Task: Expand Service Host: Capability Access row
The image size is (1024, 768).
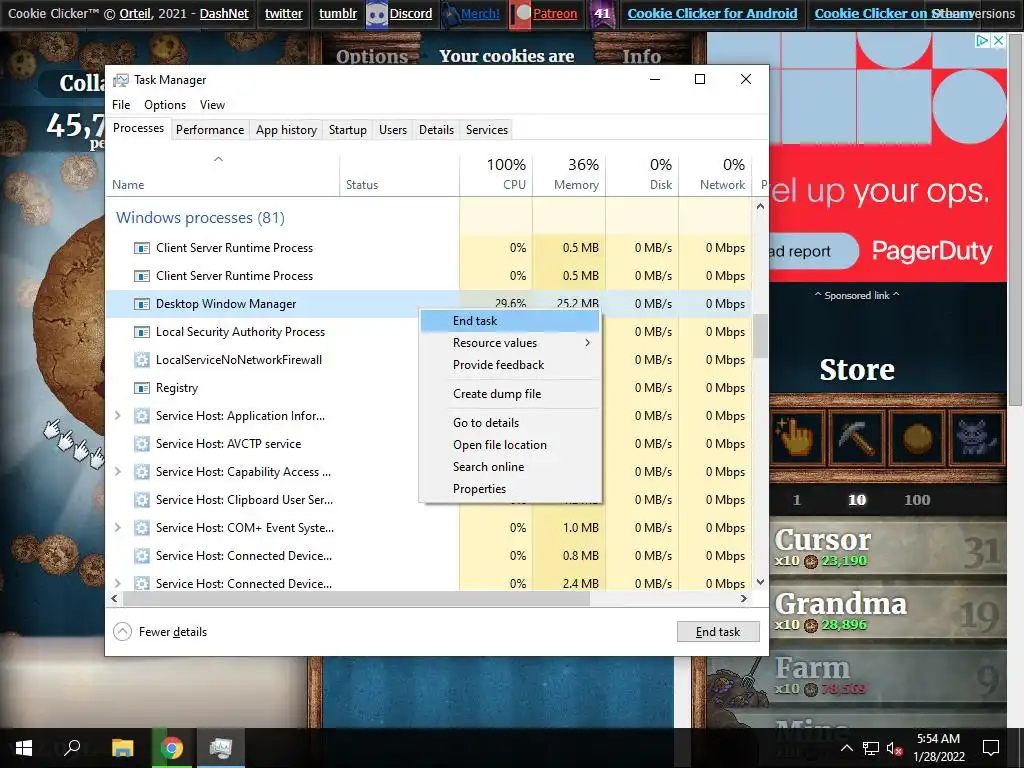Action: [118, 472]
